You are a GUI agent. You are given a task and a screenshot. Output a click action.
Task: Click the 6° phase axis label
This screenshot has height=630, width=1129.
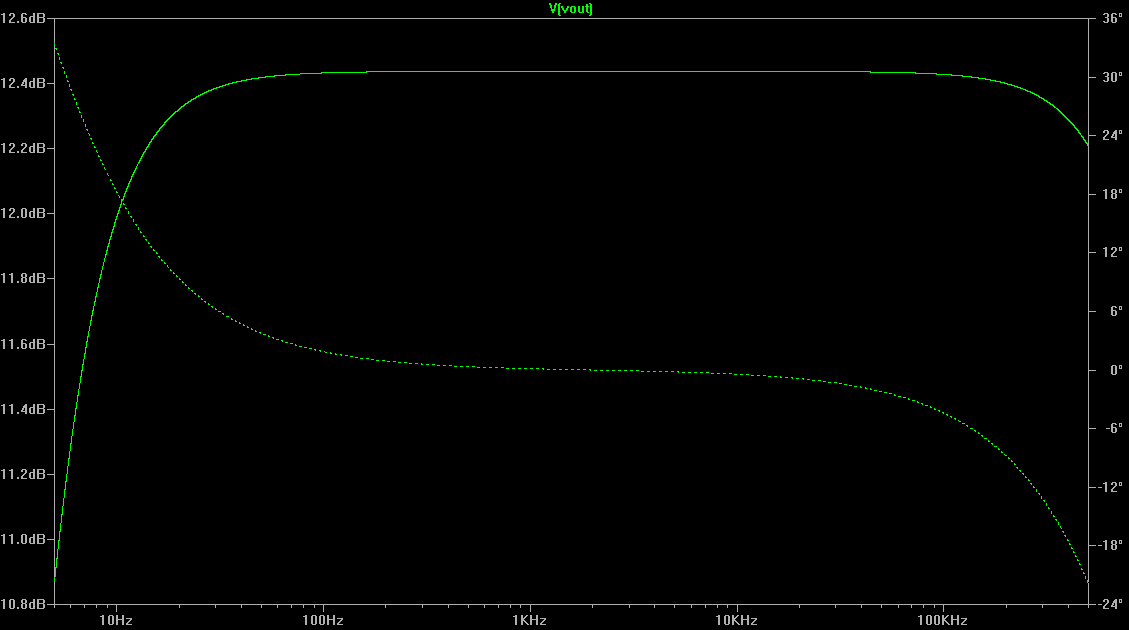point(1116,311)
